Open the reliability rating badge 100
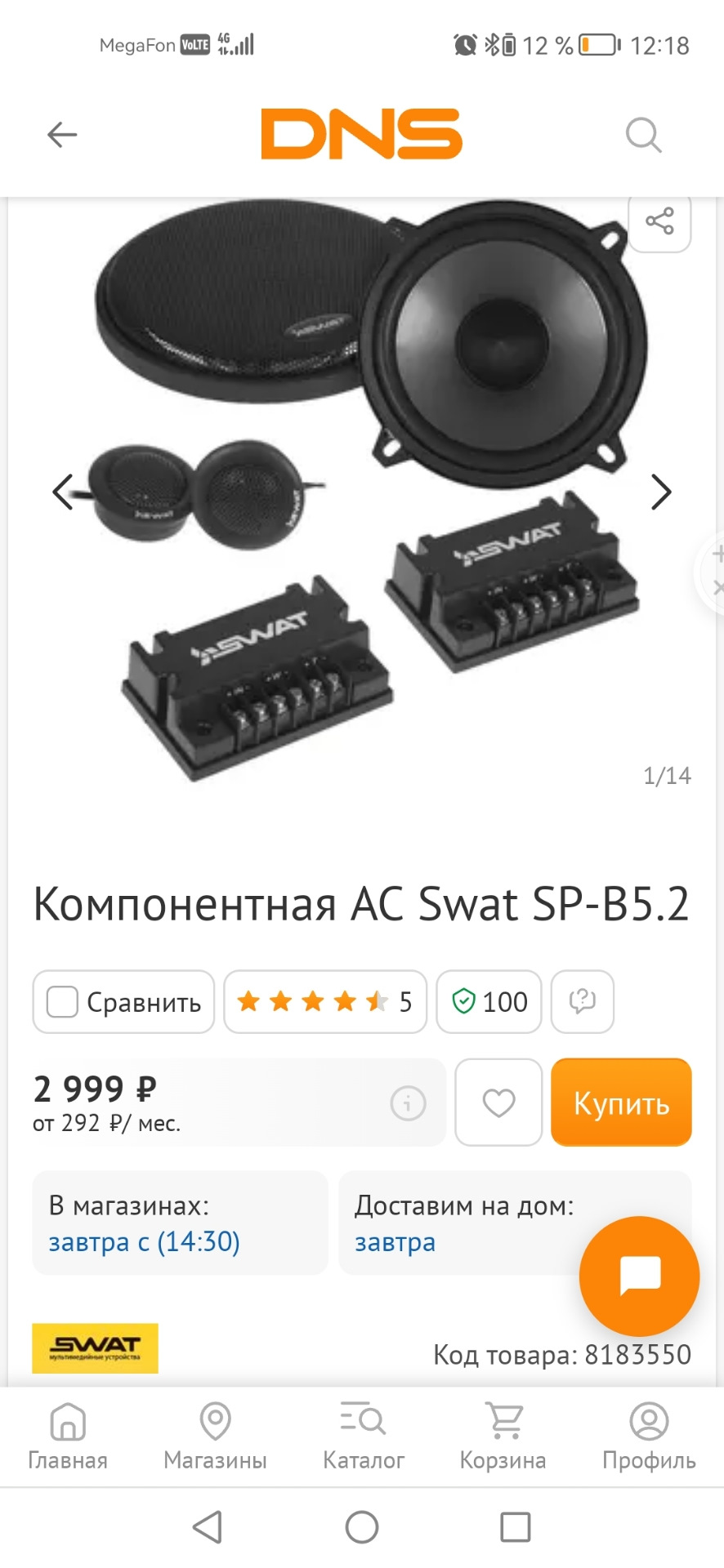 point(489,1001)
